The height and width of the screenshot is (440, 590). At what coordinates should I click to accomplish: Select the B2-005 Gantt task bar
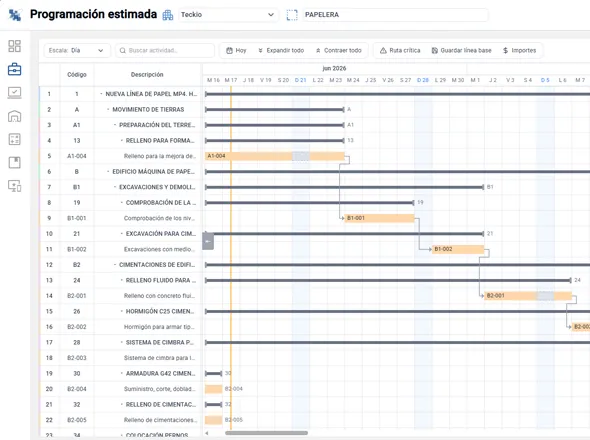coord(213,420)
